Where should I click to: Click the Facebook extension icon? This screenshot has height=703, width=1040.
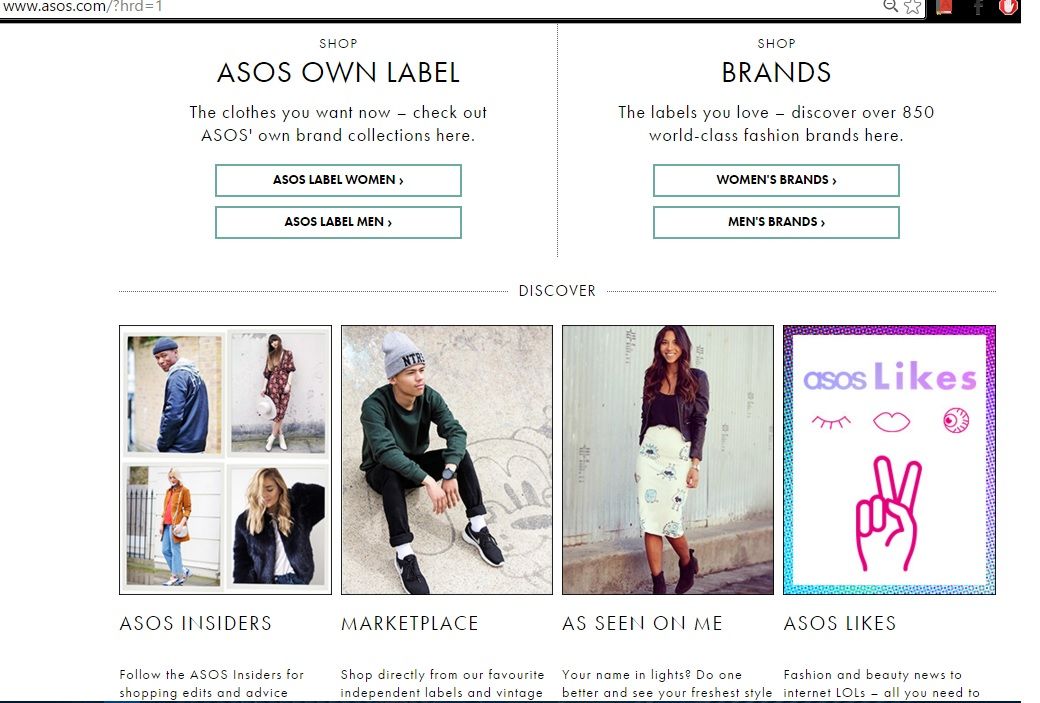click(978, 7)
